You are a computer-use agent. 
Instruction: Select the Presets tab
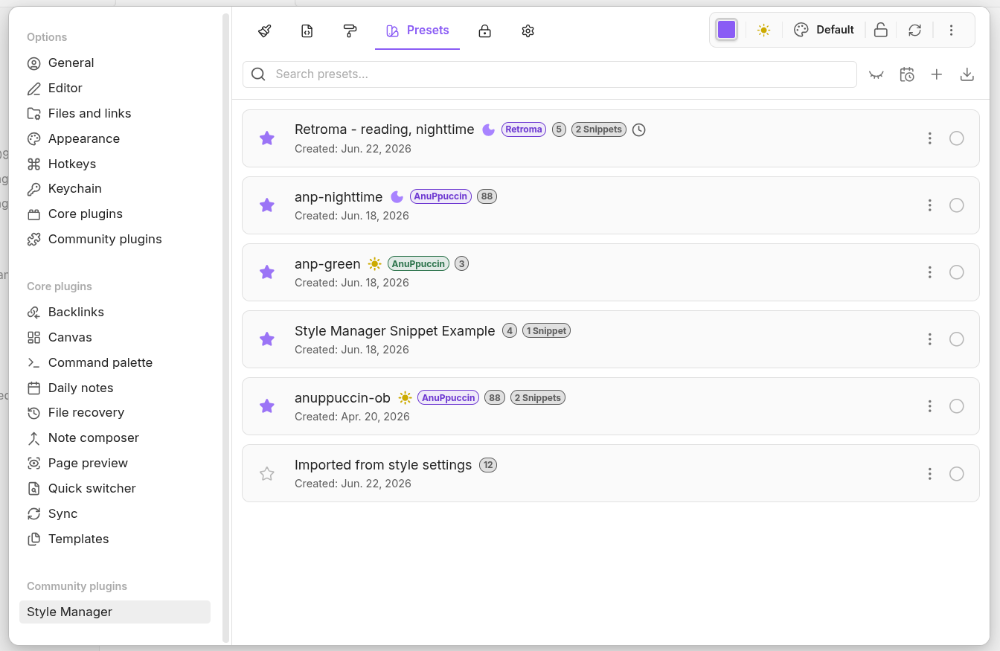(417, 31)
